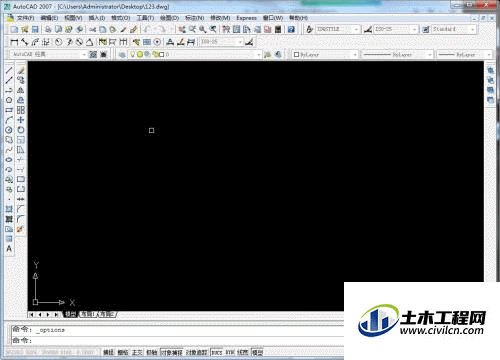Toggle DUCS in status bar
The image size is (500, 360).
217,352
